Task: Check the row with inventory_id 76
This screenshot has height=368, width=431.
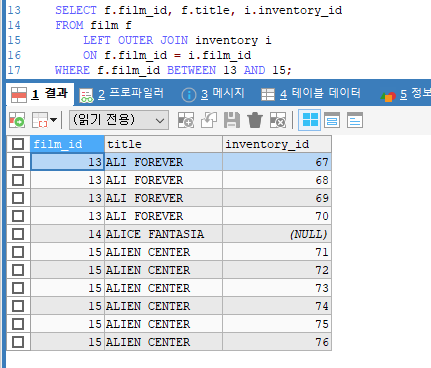Action: (18, 342)
